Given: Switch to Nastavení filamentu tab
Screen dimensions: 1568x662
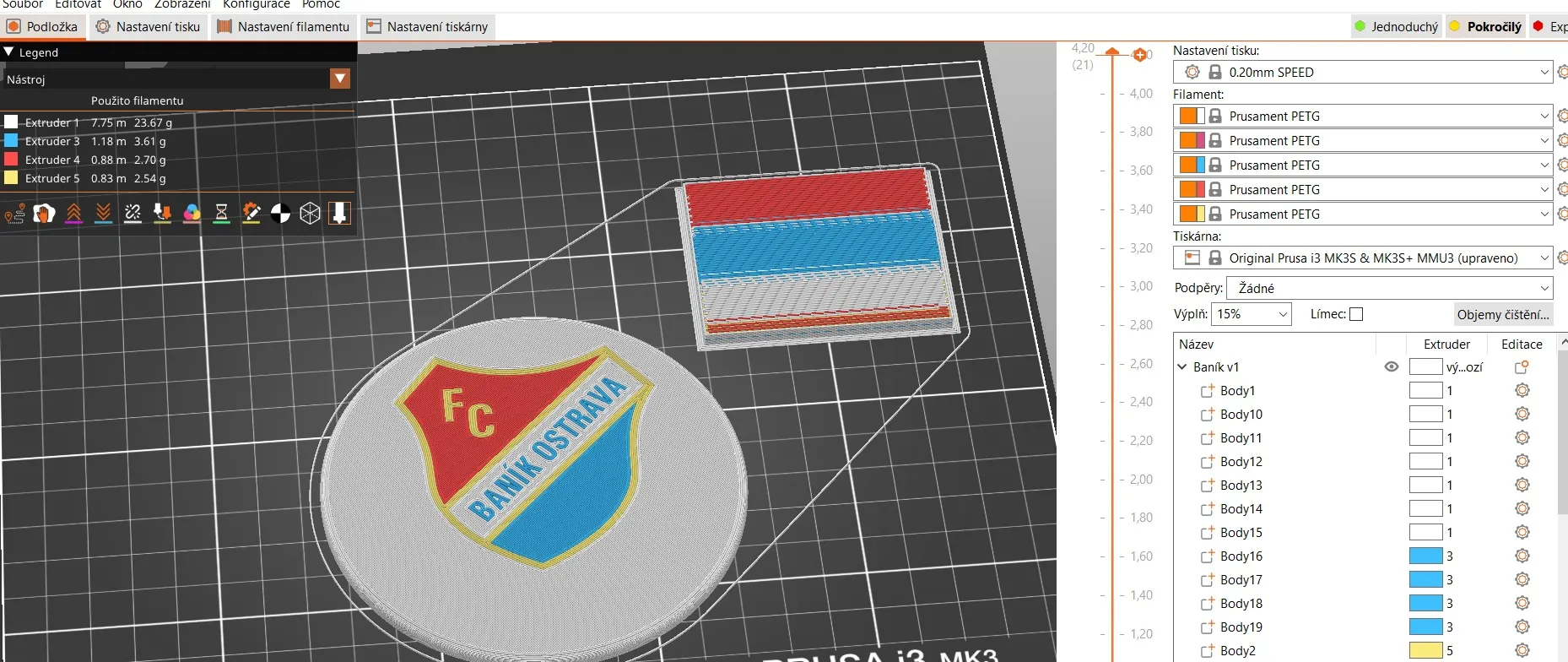Looking at the screenshot, I should (x=284, y=26).
